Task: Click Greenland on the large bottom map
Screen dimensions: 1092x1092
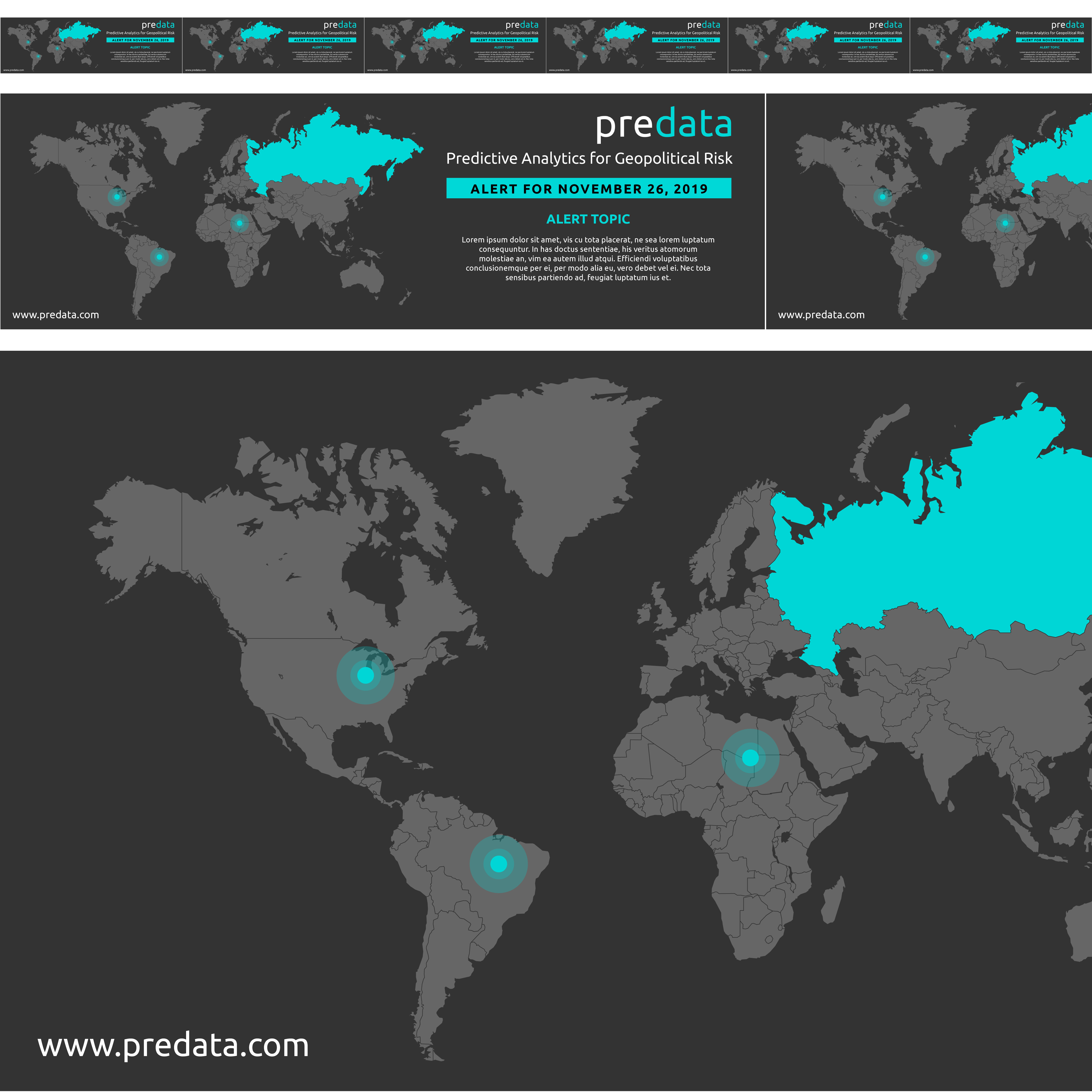Action: [x=557, y=463]
